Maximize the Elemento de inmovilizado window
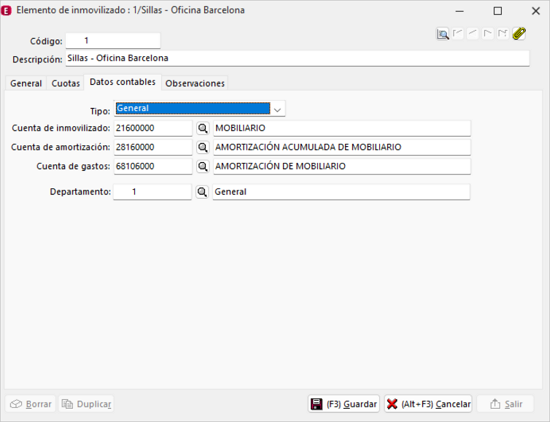The height and width of the screenshot is (422, 550). pyautogui.click(x=497, y=11)
